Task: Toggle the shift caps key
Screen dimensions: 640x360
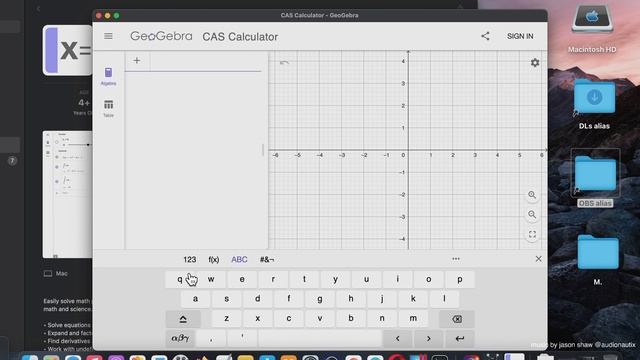Action: (x=183, y=319)
